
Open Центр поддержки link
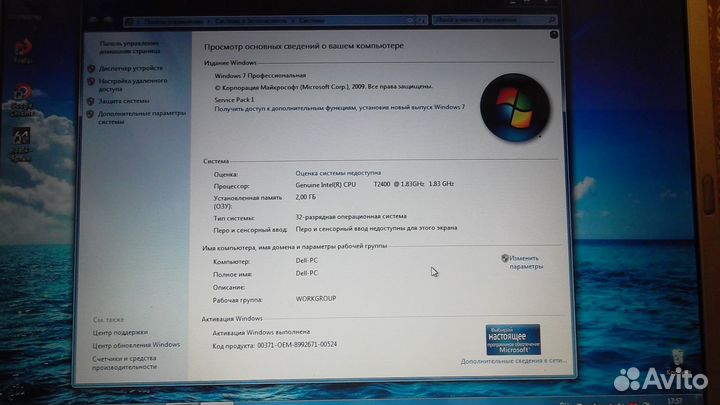pyautogui.click(x=120, y=332)
